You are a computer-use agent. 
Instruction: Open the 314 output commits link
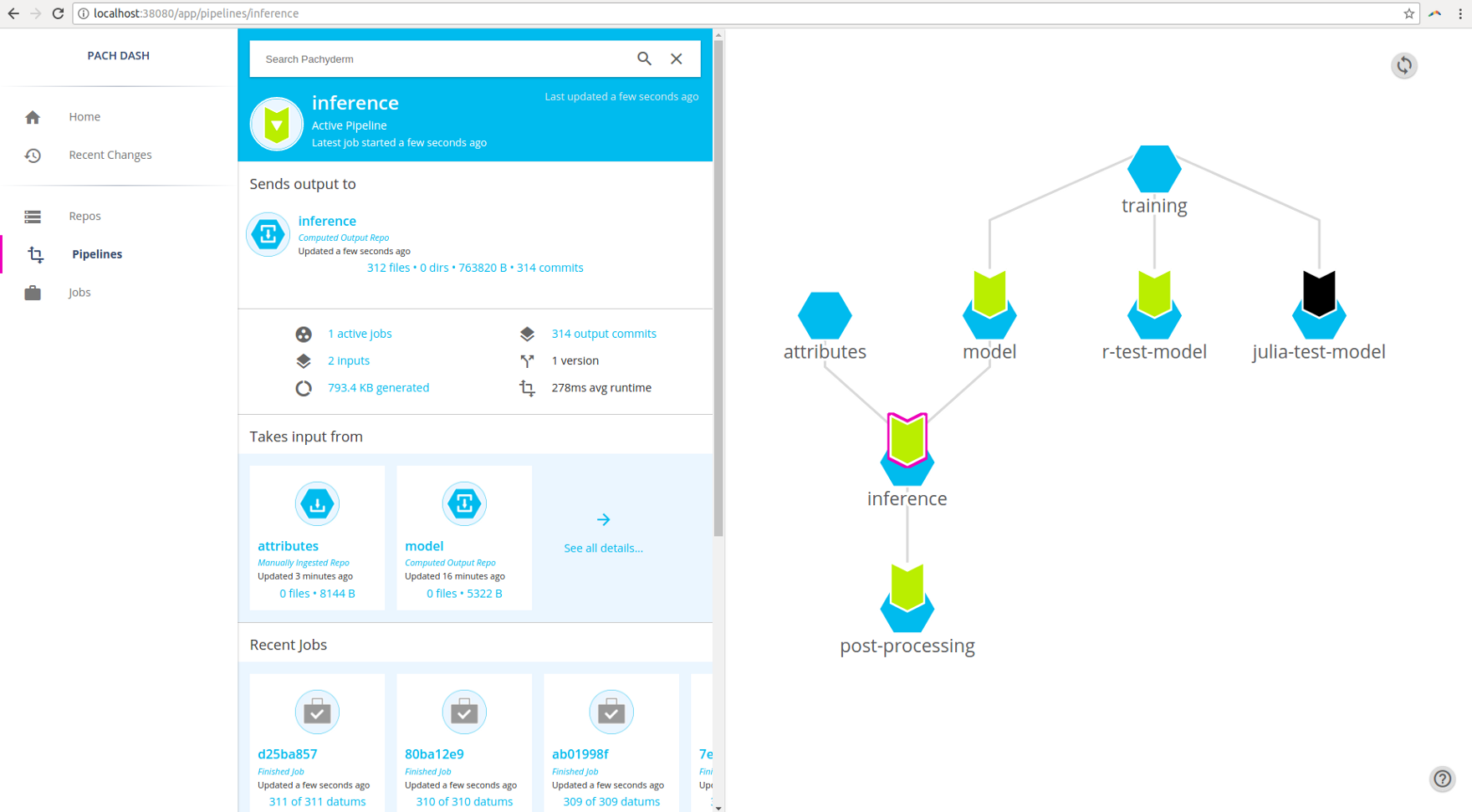tap(603, 334)
